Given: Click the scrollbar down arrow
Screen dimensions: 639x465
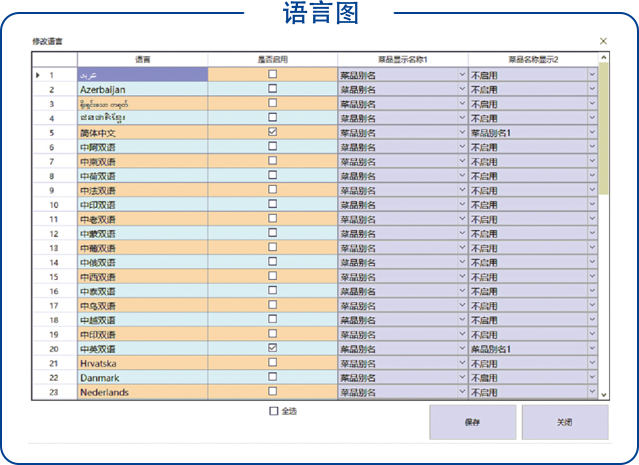Looking at the screenshot, I should tap(604, 394).
